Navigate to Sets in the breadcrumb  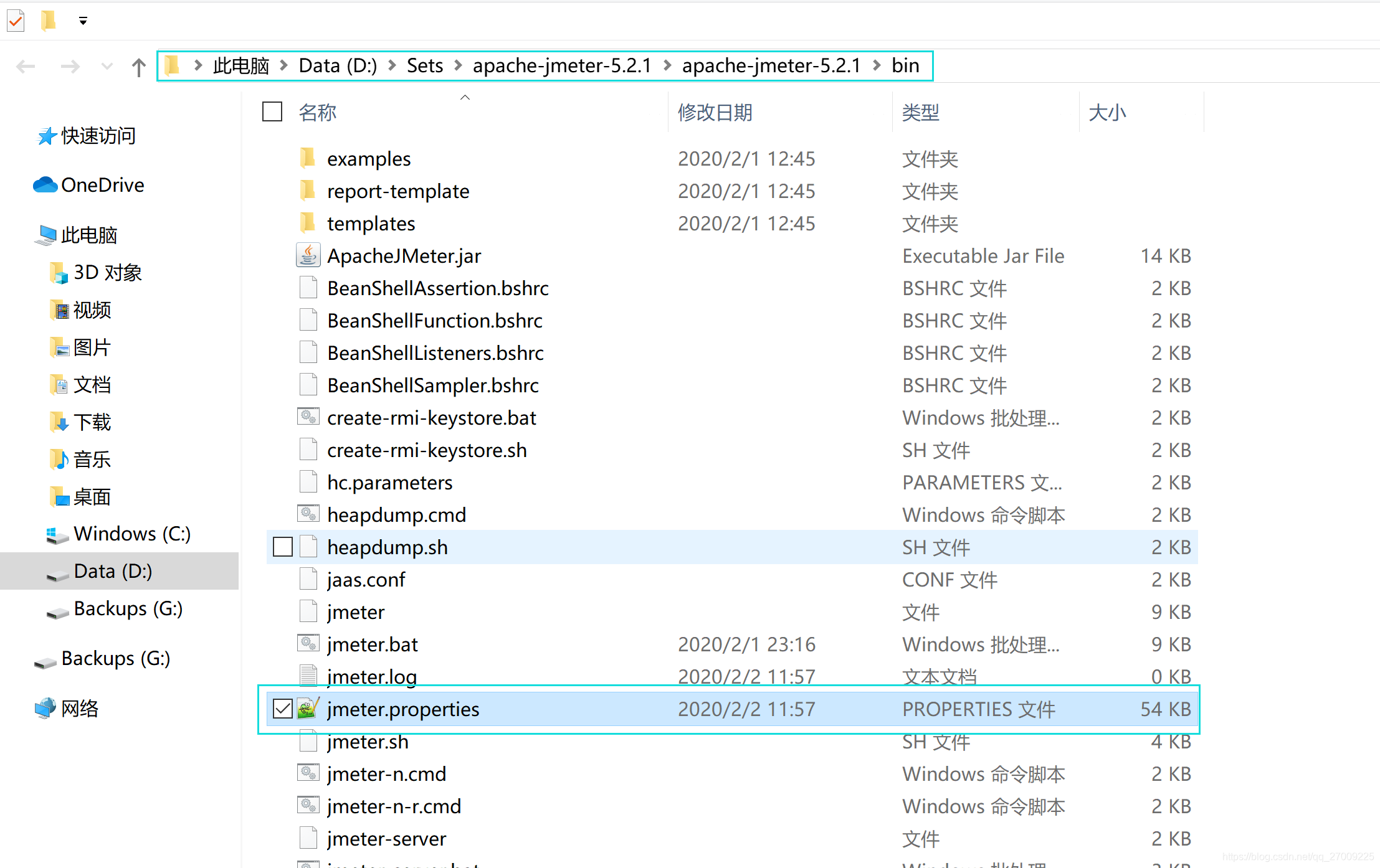pyautogui.click(x=425, y=65)
